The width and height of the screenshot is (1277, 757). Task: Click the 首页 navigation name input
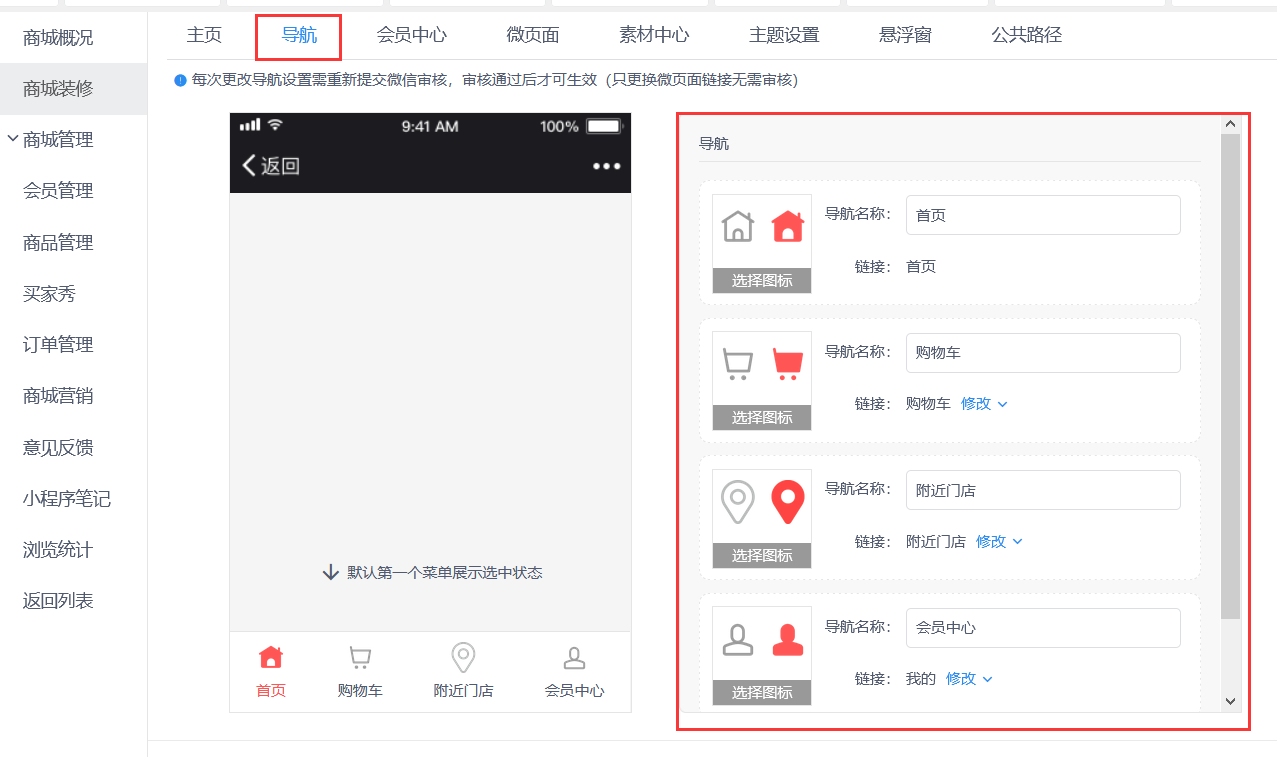tap(1043, 215)
